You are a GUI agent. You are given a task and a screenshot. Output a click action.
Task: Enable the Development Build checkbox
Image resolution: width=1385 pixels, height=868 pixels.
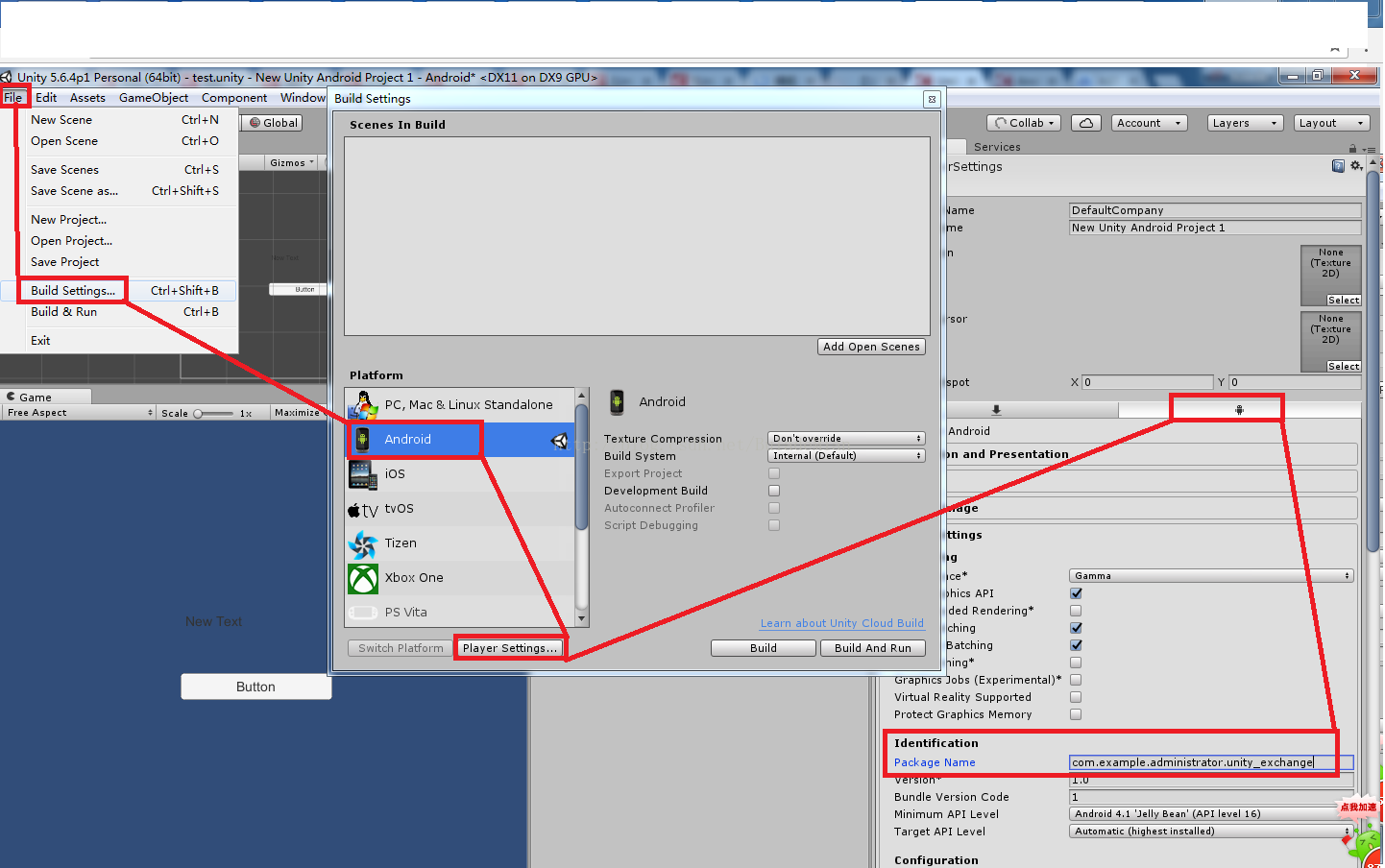coord(774,491)
